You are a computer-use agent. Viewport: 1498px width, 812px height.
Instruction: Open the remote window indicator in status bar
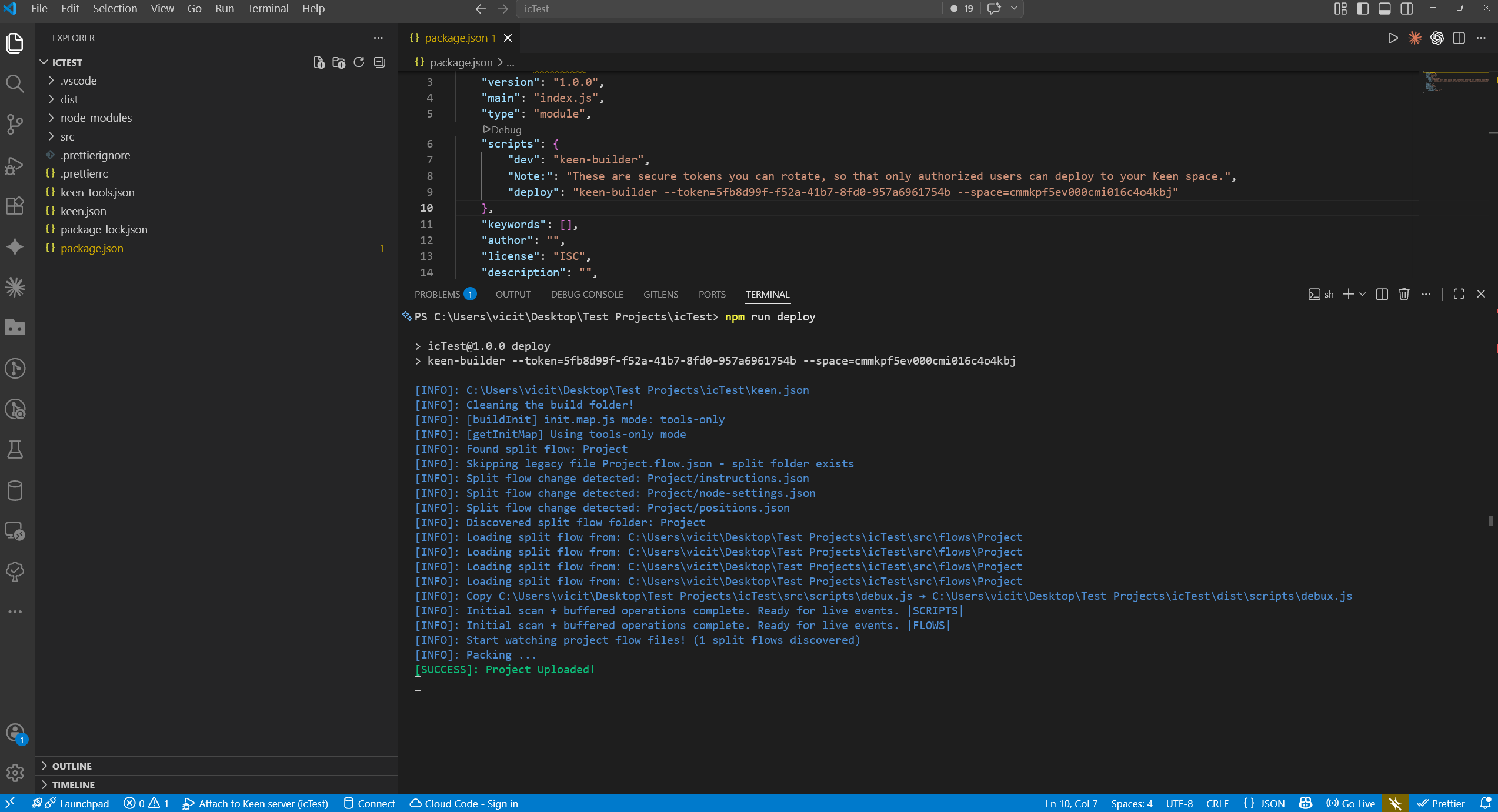(10, 803)
